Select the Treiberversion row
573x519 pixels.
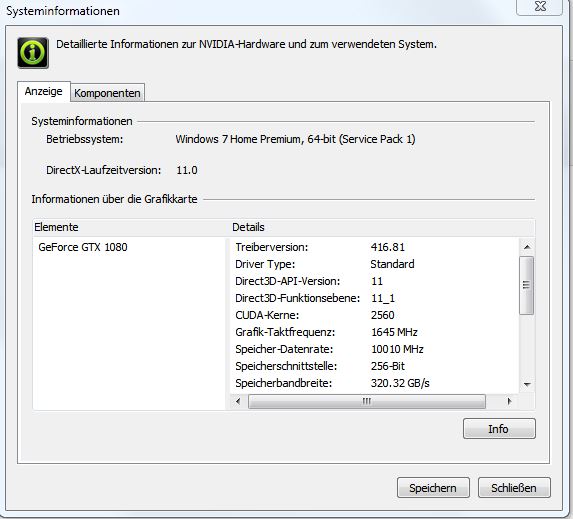coord(375,247)
